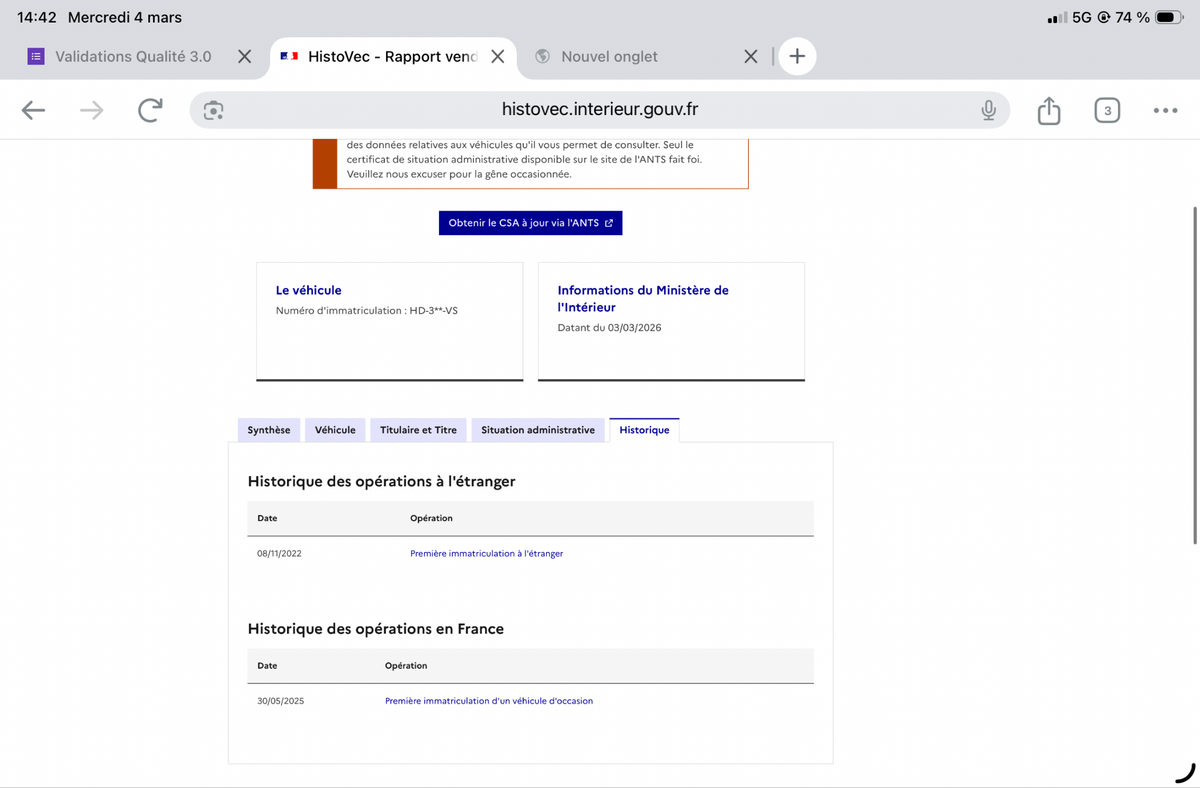Close the Nouvel onglet tab
This screenshot has height=788, width=1200.
pos(751,57)
